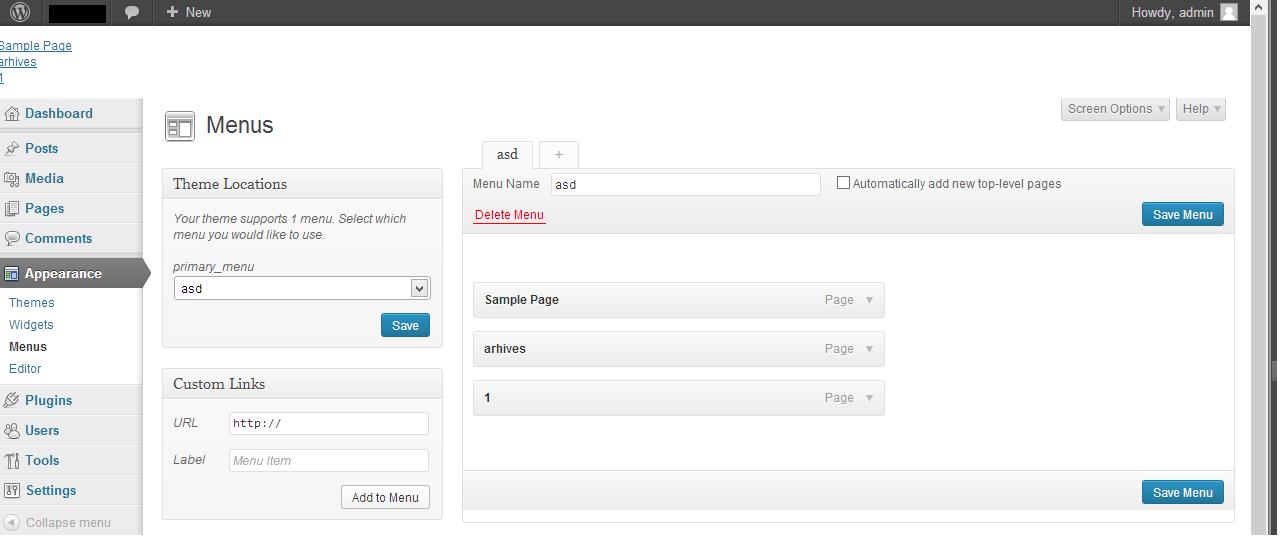The height and width of the screenshot is (540, 1281).
Task: Click the WordPress logo icon
Action: click(x=20, y=12)
